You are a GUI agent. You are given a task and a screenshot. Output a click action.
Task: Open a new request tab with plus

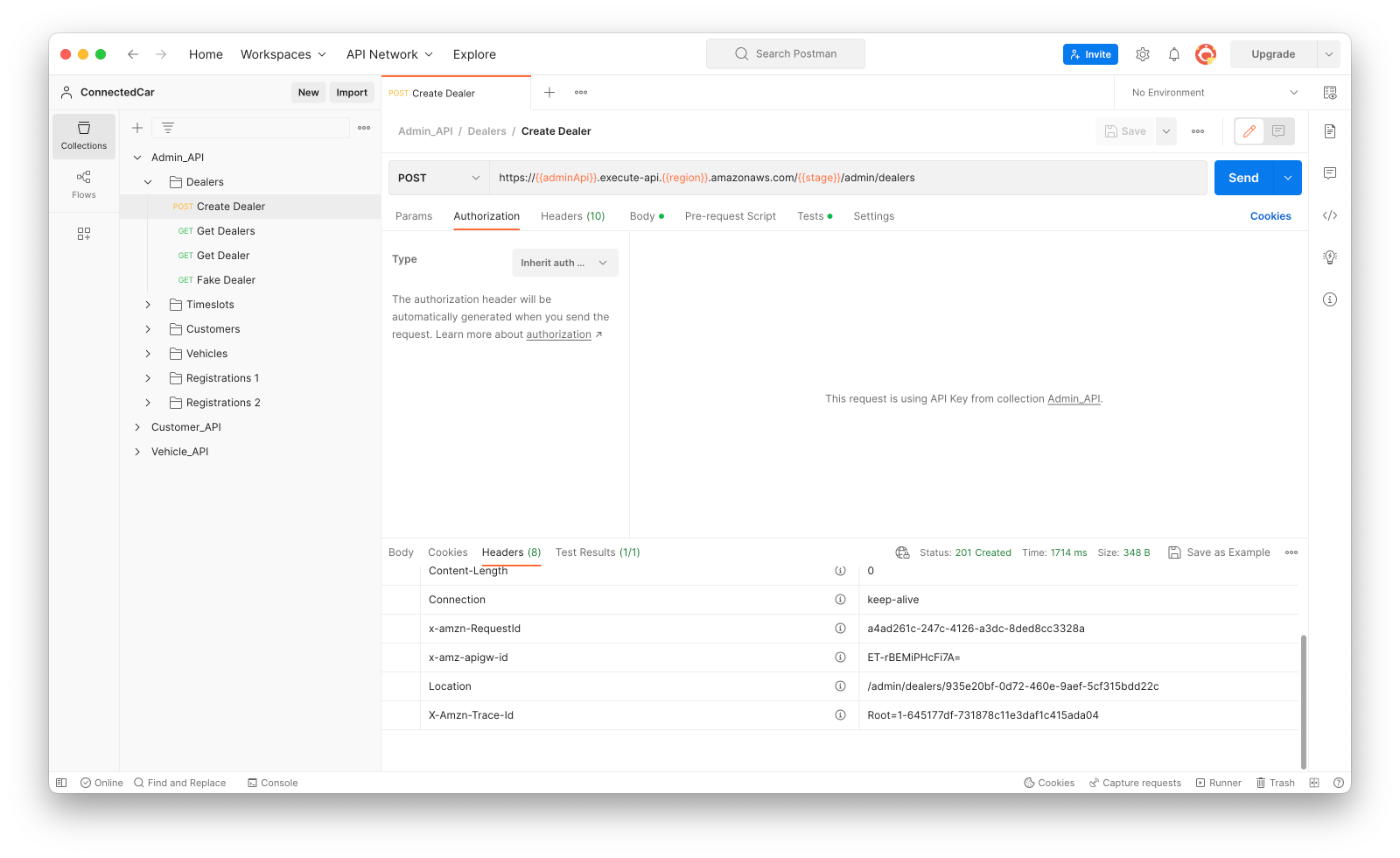point(549,93)
